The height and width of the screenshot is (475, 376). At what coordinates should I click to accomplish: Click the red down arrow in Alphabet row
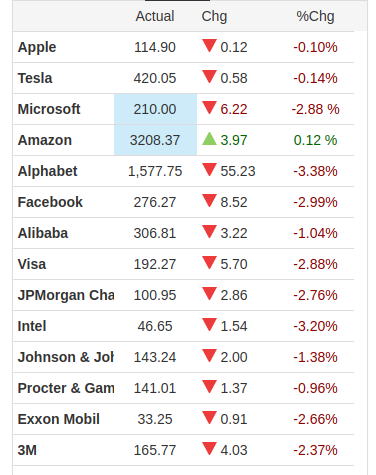click(209, 170)
